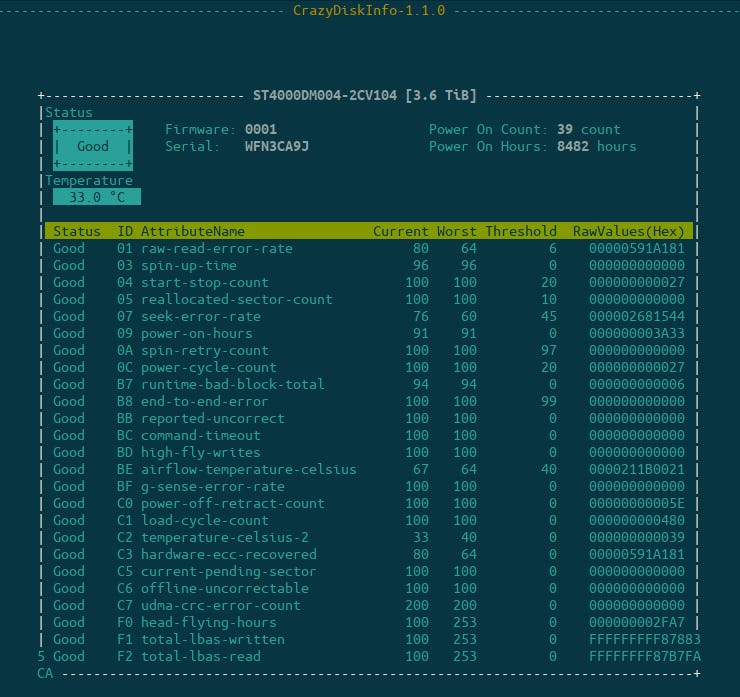
Task: Select the current-pending-sector attribute
Action: click(x=228, y=571)
